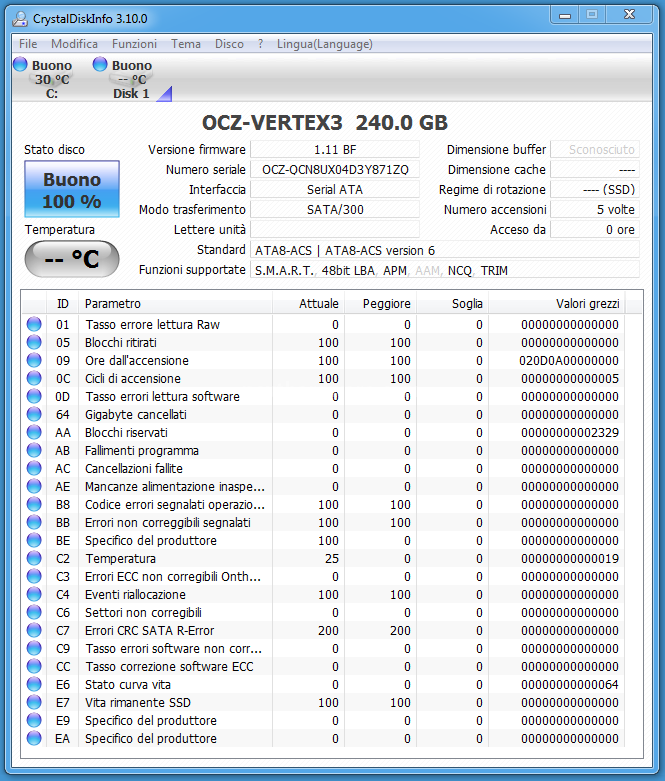
Task: Click status icon for the C2 Temperatura row
Action: point(34,558)
